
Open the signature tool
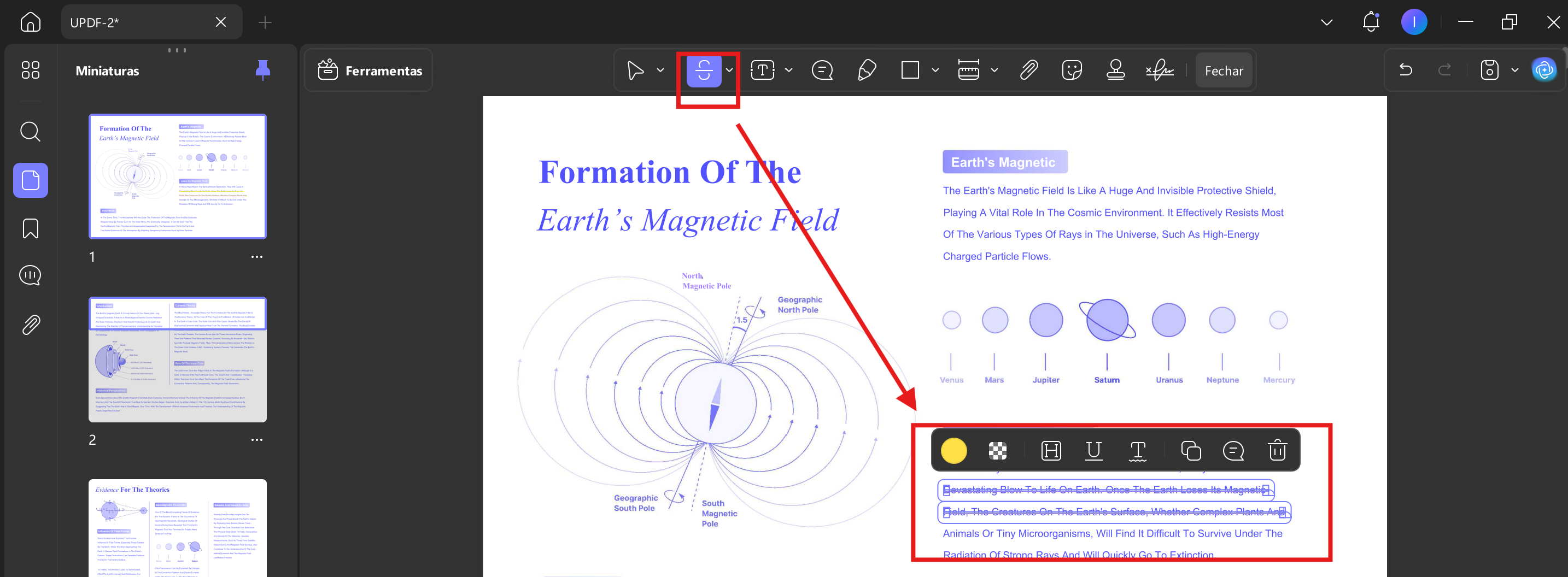coord(1160,70)
